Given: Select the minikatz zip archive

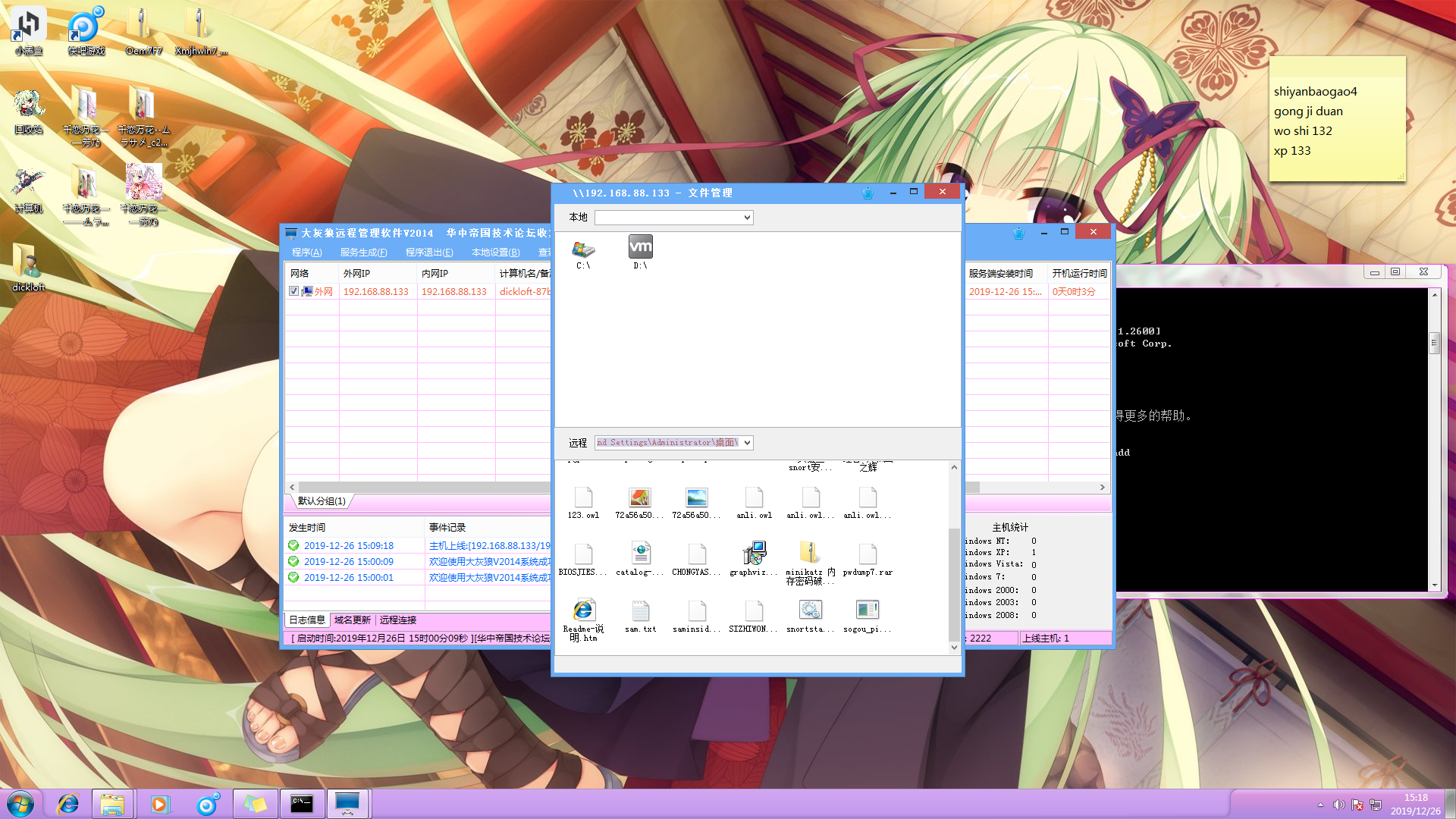Looking at the screenshot, I should pos(810,554).
